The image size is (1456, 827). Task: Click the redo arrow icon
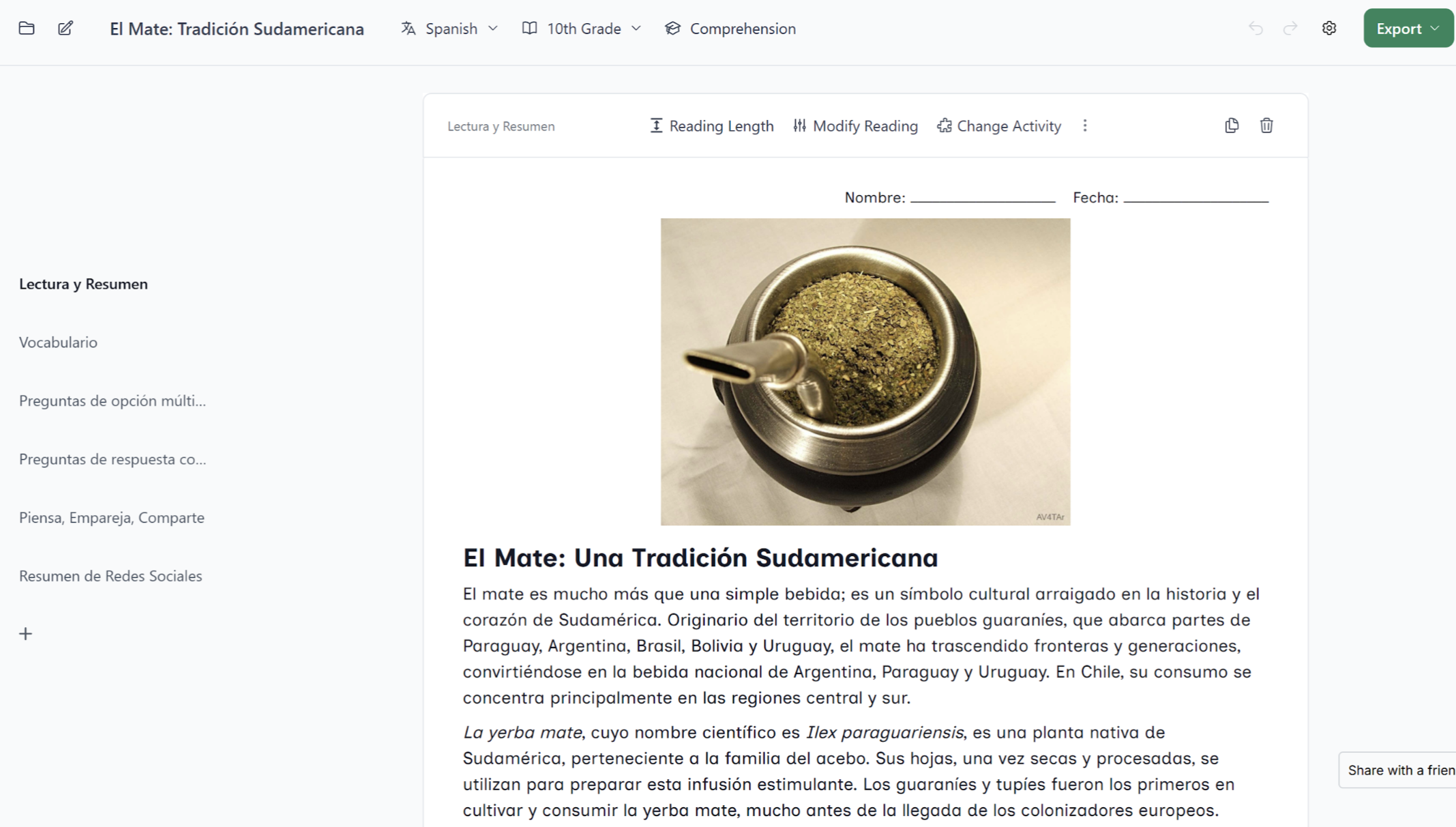[1290, 29]
